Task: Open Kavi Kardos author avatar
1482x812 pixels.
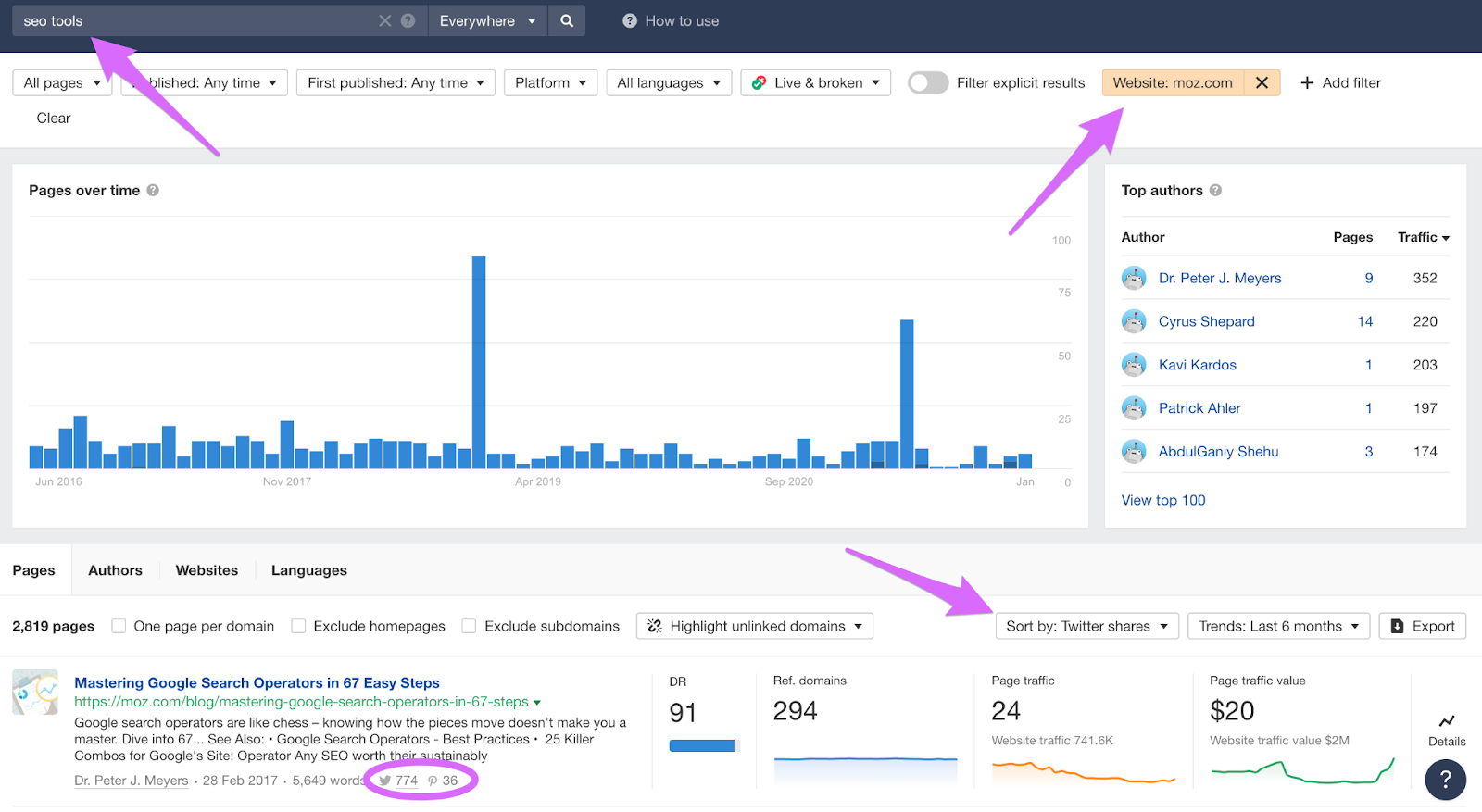Action: coord(1134,365)
